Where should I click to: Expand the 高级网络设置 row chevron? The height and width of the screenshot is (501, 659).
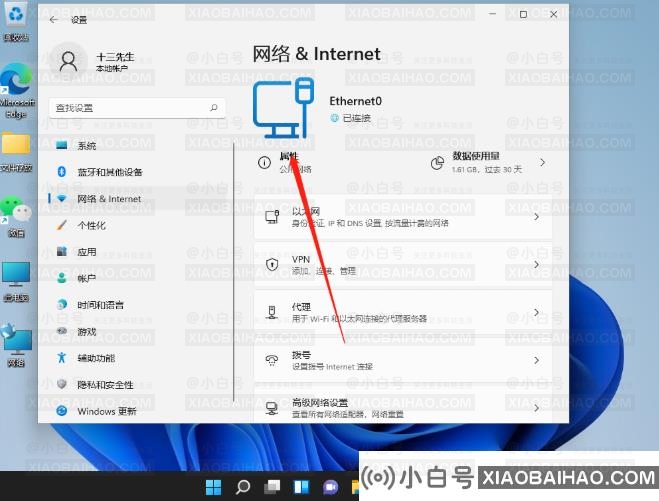point(537,408)
